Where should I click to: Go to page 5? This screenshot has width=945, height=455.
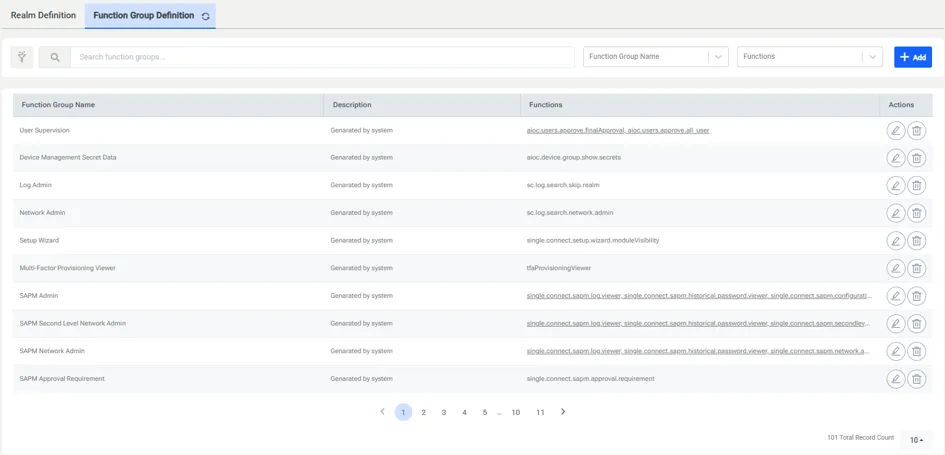(x=485, y=412)
